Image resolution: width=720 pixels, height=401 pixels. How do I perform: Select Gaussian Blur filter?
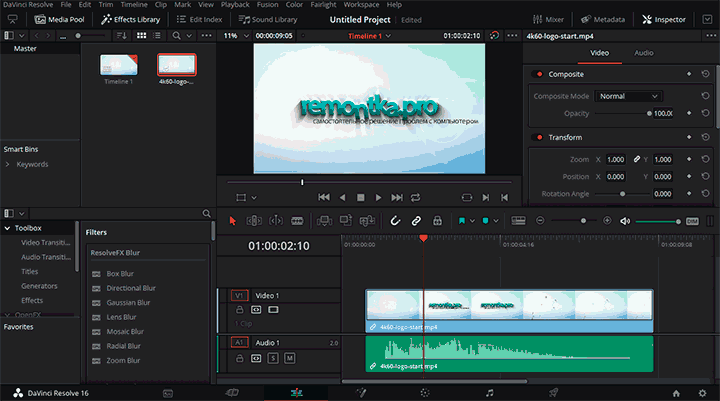click(x=128, y=303)
